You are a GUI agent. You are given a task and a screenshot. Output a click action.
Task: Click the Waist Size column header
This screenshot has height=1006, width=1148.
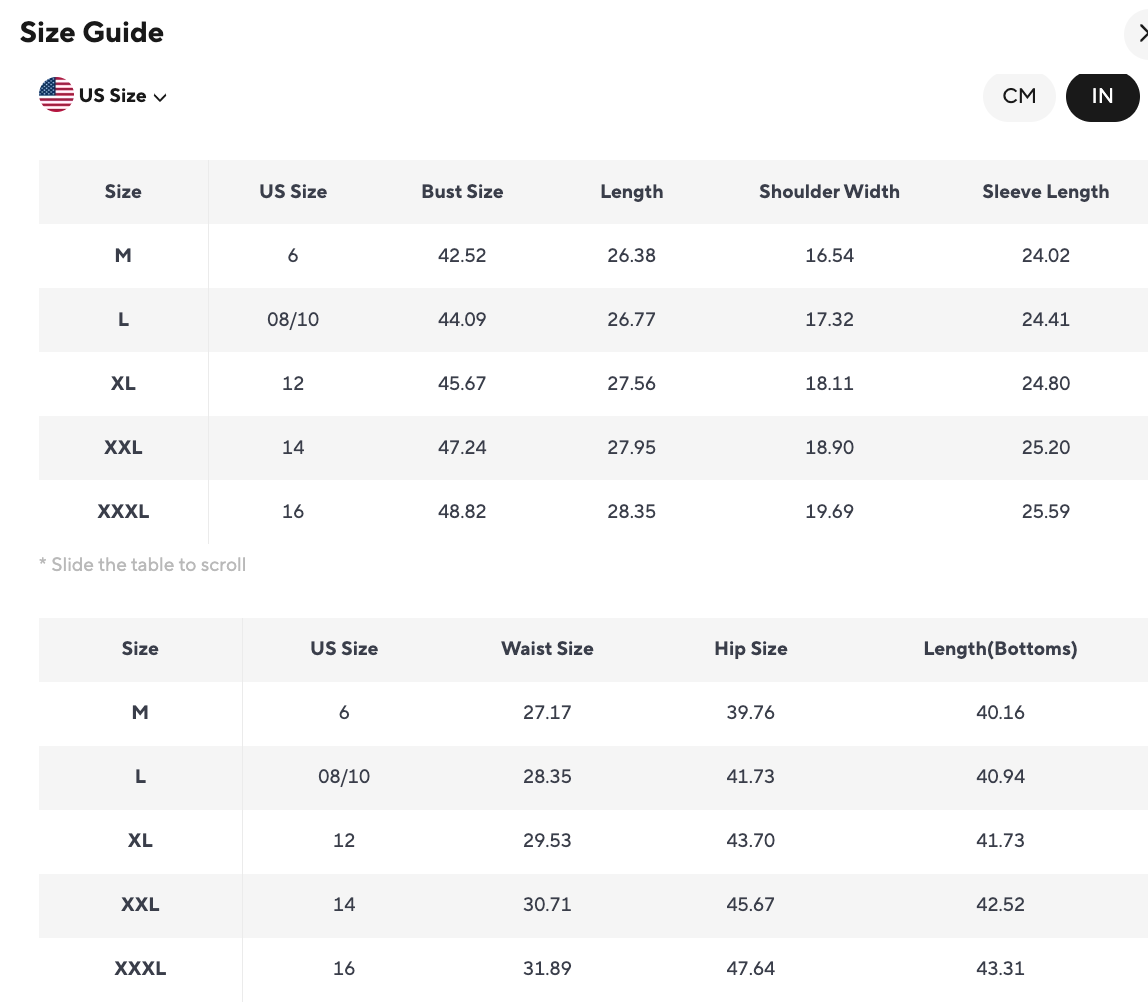[x=547, y=649]
